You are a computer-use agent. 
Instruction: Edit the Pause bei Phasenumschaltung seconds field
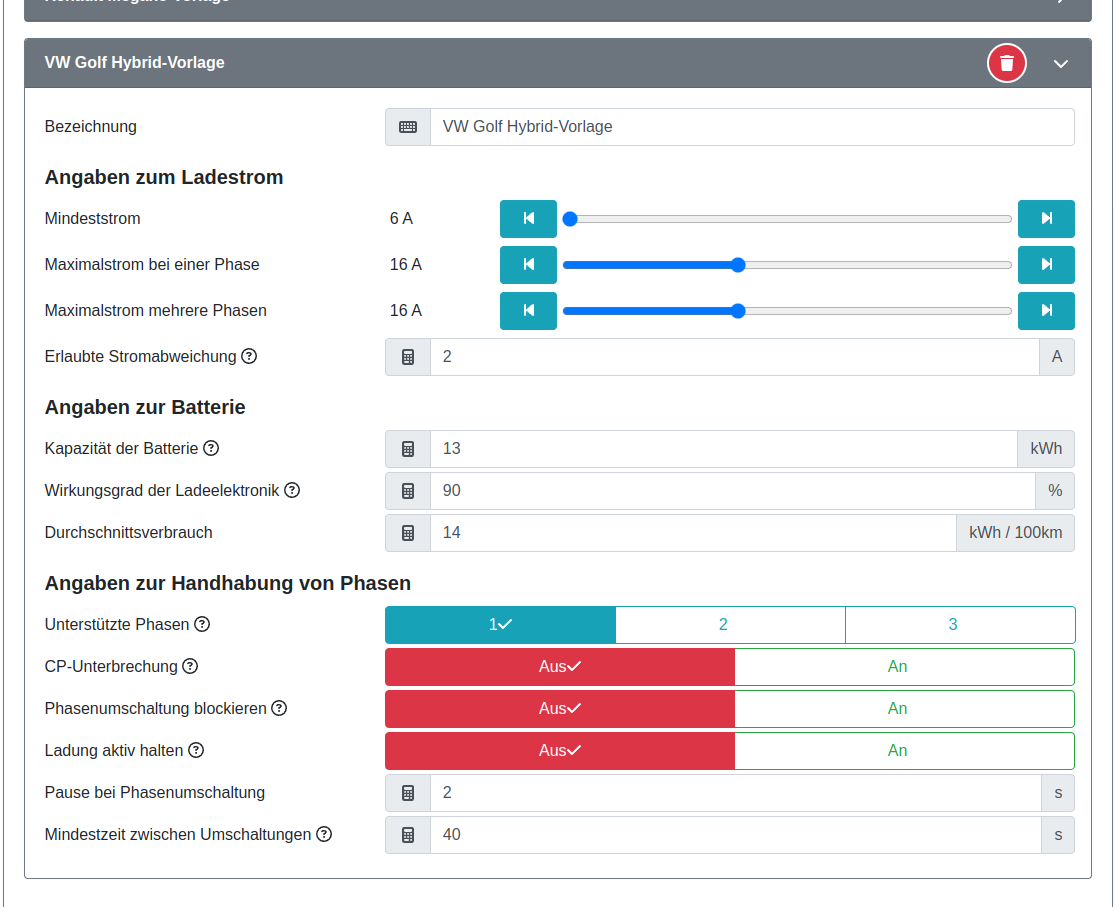click(x=736, y=792)
